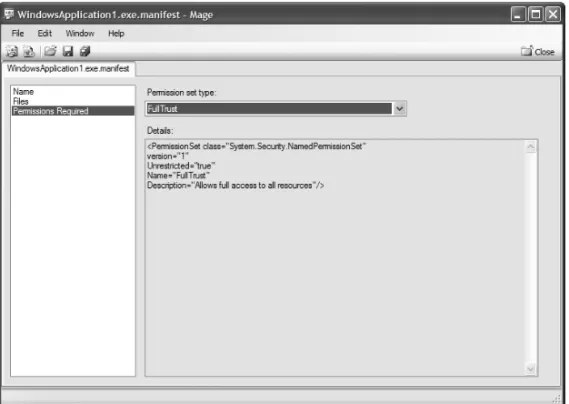Click the Mage app icon in title bar
Viewport: 569px width, 404px height.
pos(9,14)
